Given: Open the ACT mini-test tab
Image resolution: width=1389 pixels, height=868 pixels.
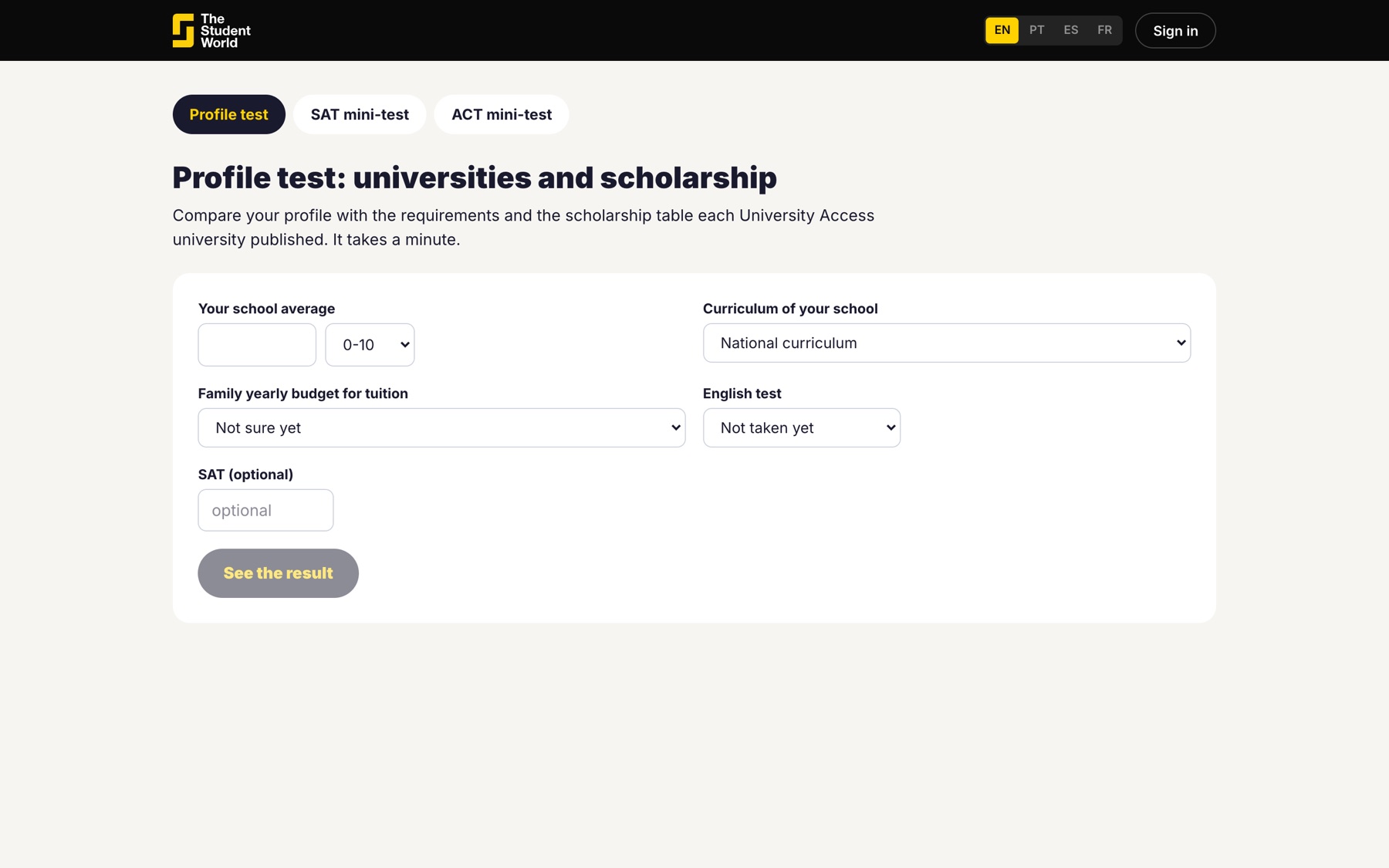Looking at the screenshot, I should (502, 114).
